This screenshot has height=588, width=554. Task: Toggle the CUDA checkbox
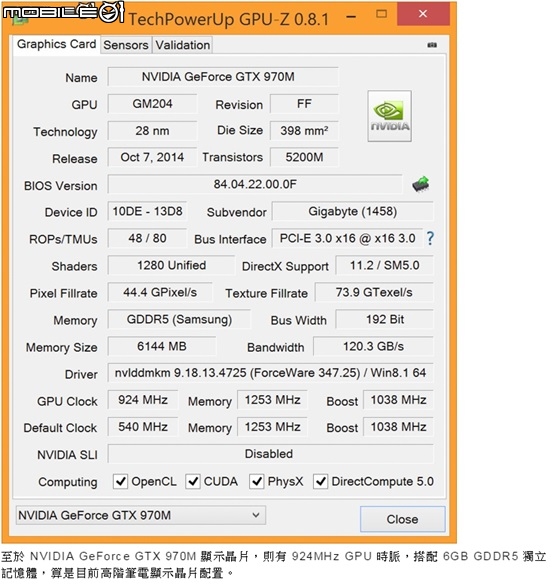[x=192, y=481]
